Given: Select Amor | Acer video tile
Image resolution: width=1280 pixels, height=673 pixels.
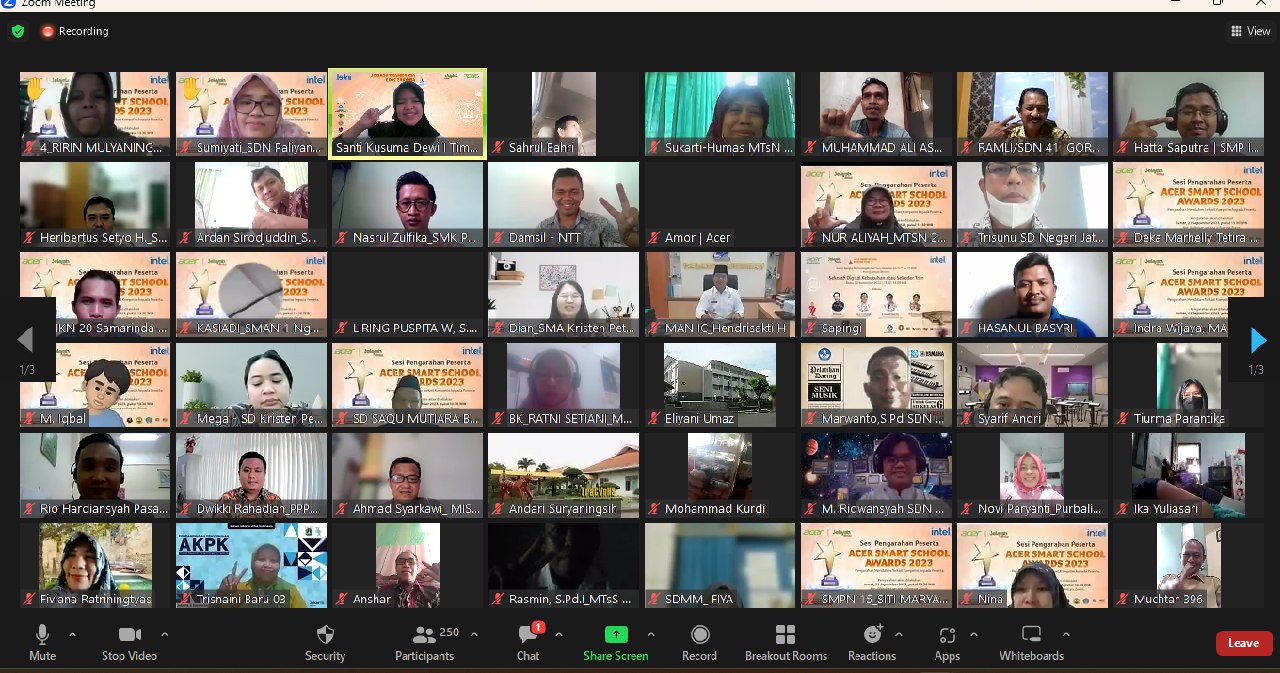Looking at the screenshot, I should click(x=720, y=204).
